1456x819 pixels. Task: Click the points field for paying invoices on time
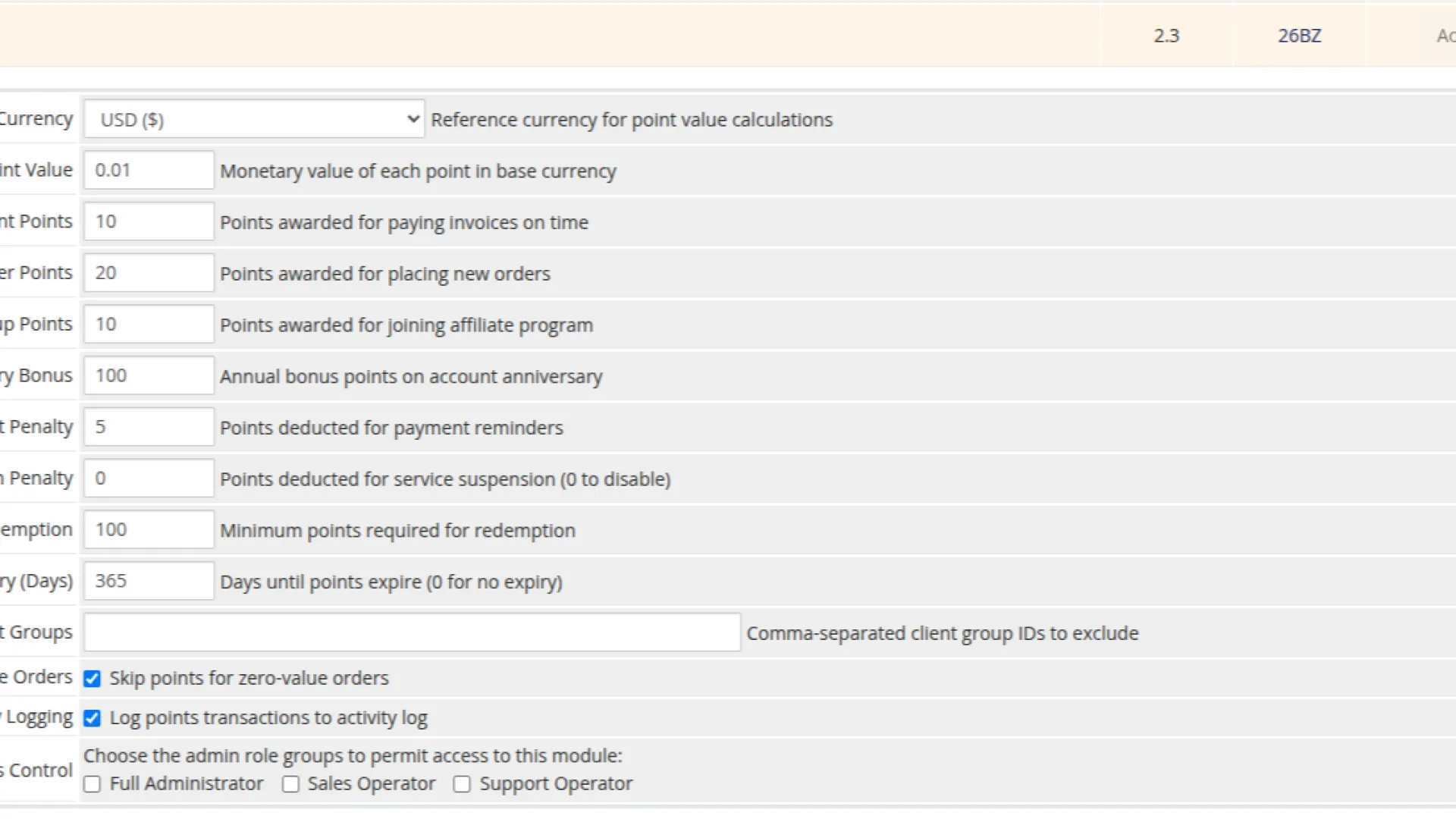(x=149, y=221)
